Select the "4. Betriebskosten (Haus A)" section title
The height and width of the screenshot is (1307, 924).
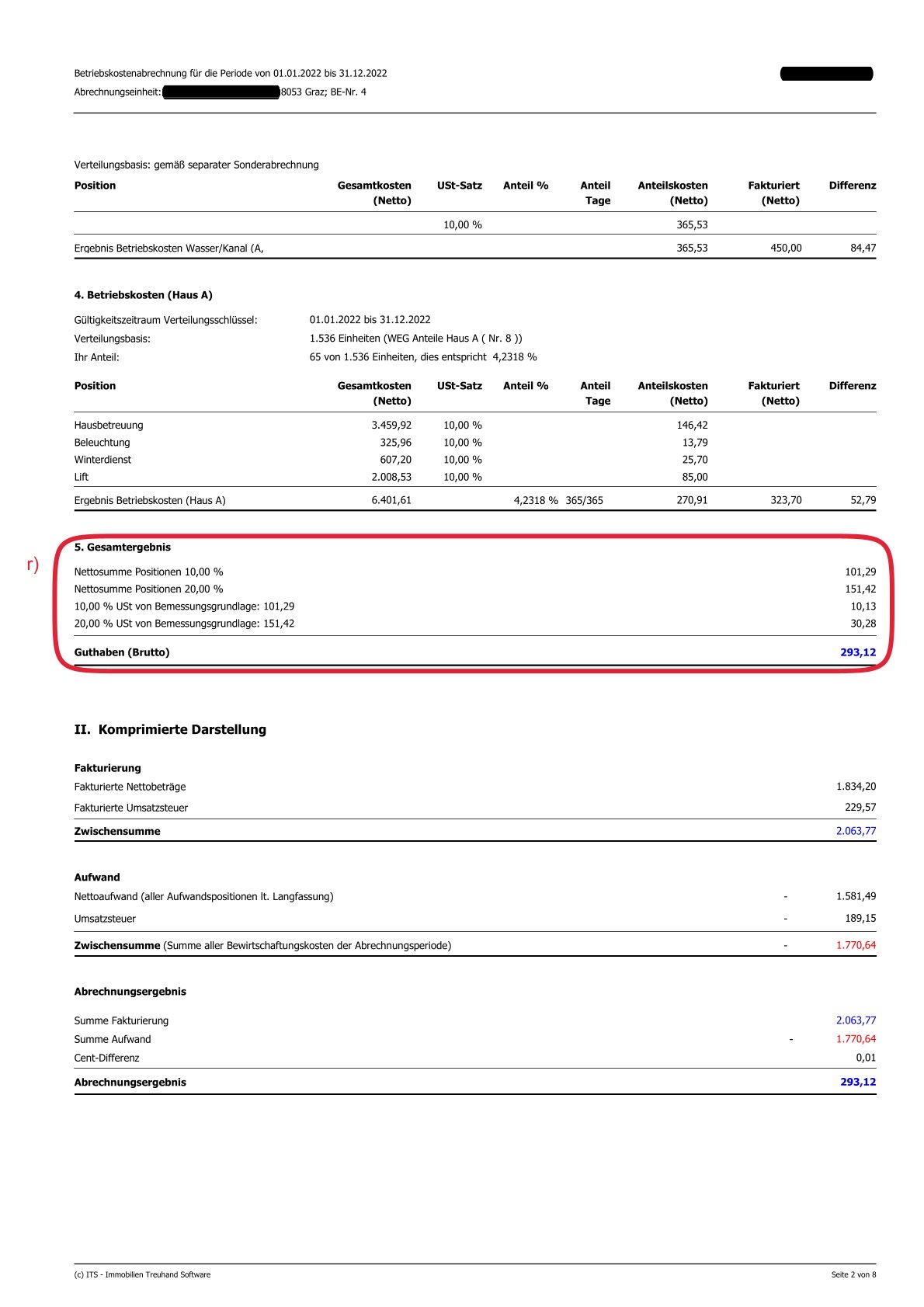tap(143, 295)
